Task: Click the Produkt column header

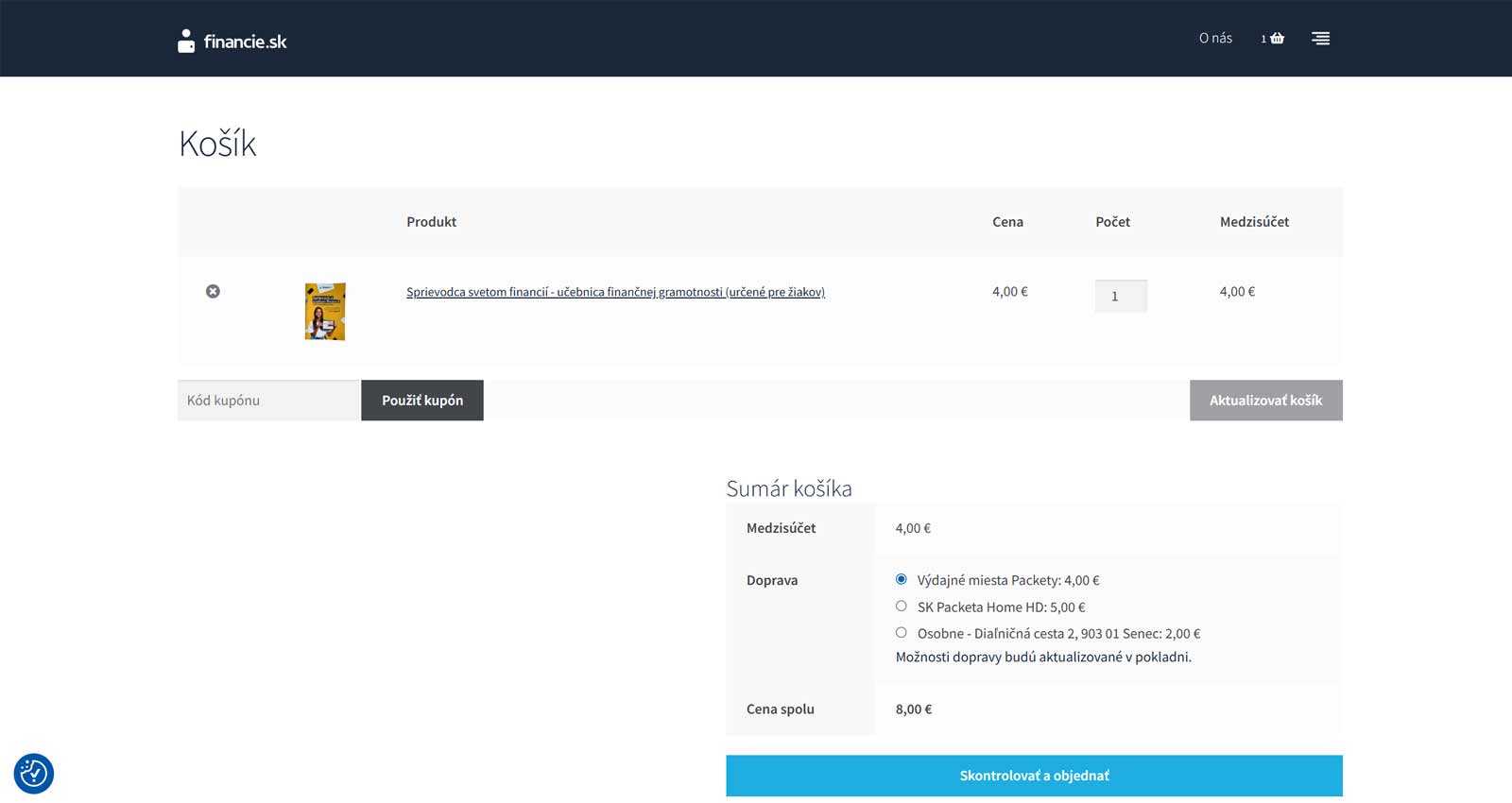Action: tap(431, 222)
